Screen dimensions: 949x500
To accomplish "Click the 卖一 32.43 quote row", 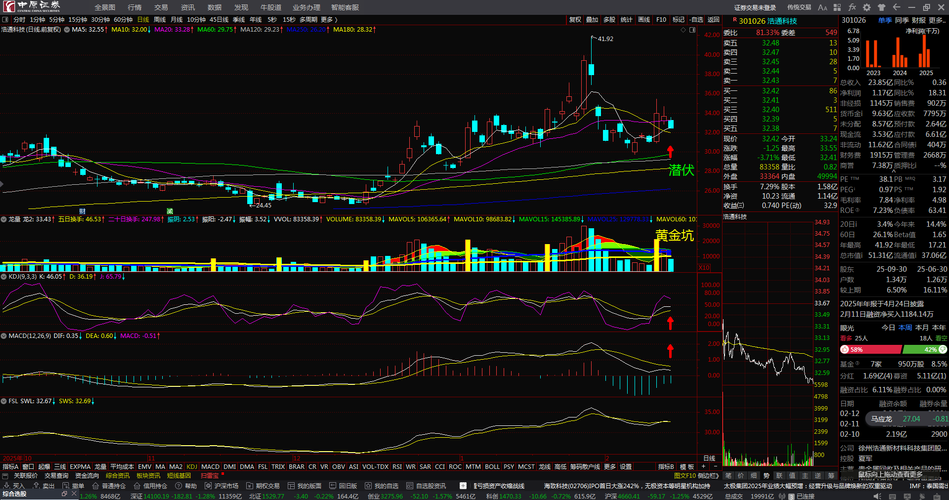I will click(780, 81).
